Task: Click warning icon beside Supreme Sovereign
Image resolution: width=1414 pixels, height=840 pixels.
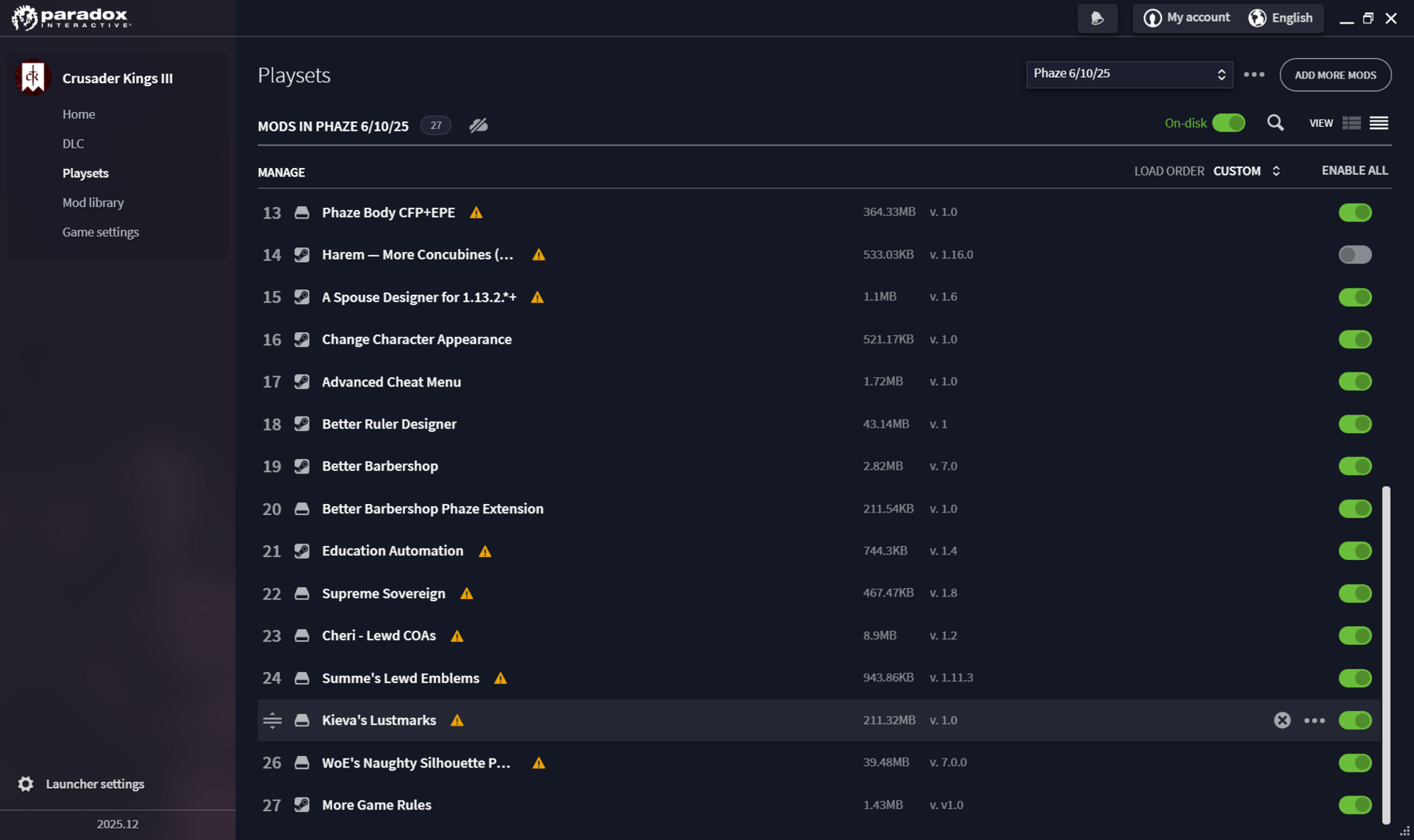Action: 467,593
